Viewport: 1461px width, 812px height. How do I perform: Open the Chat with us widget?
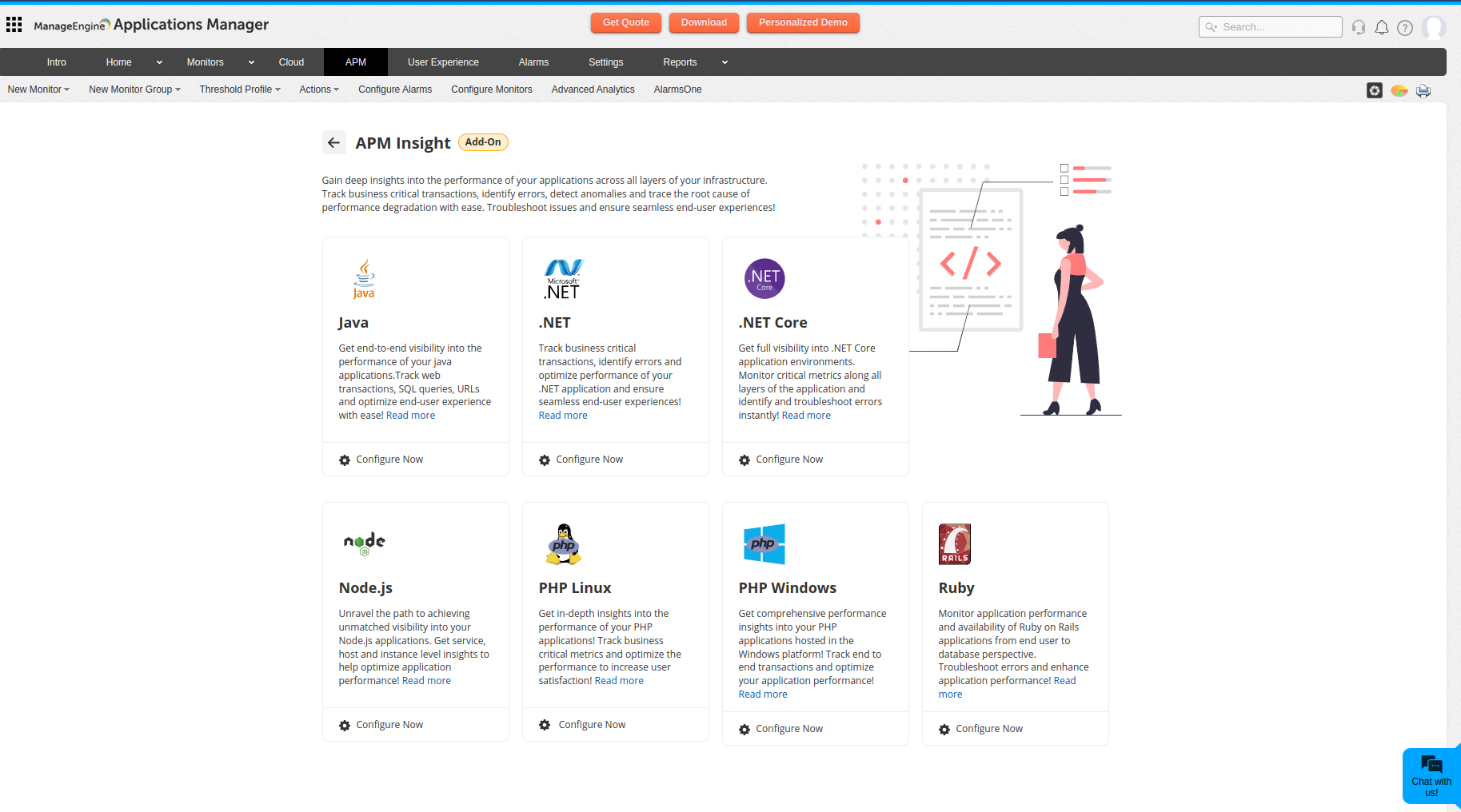pyautogui.click(x=1431, y=775)
